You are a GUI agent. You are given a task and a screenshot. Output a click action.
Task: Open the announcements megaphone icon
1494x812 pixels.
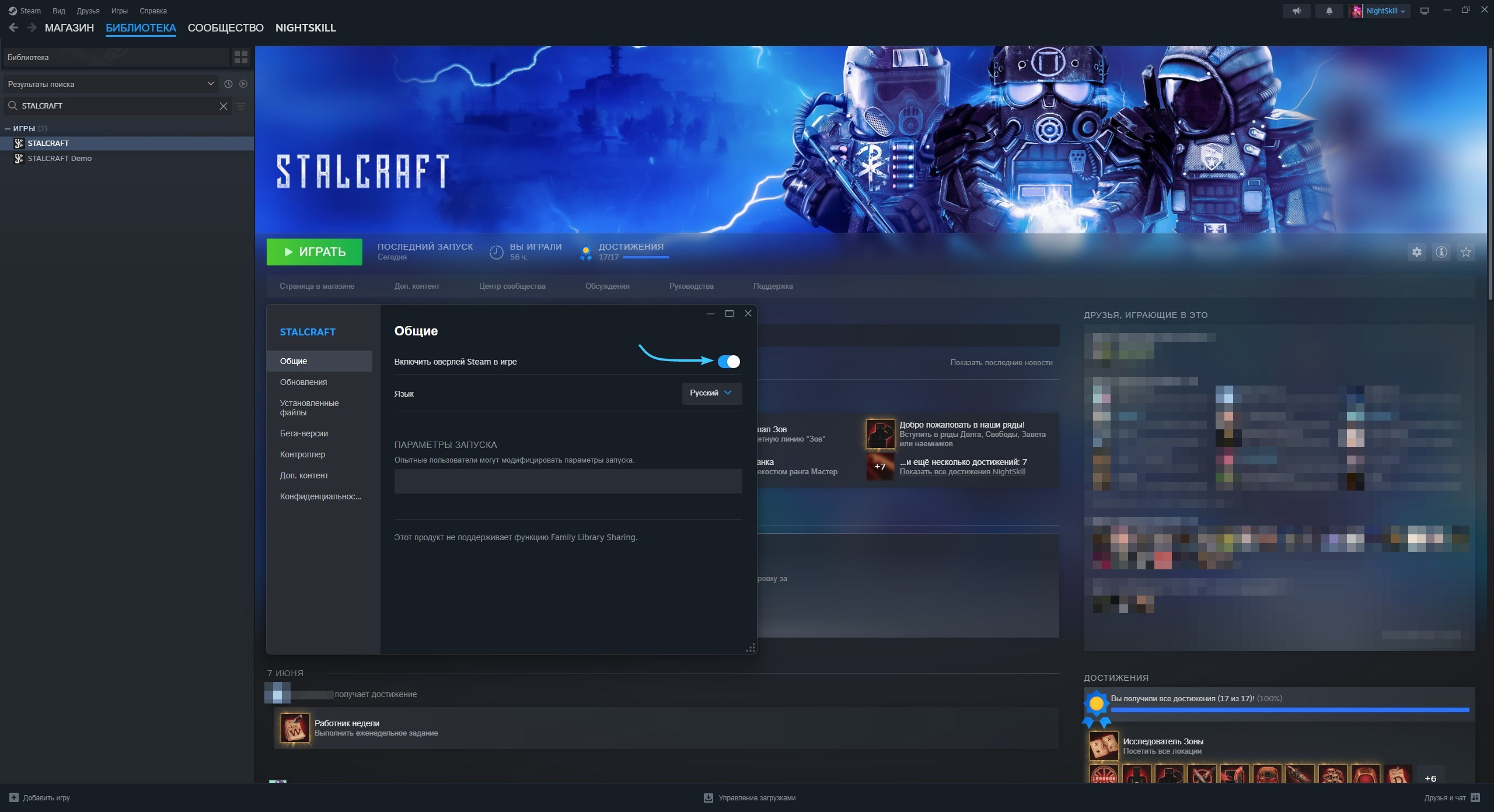[1296, 10]
